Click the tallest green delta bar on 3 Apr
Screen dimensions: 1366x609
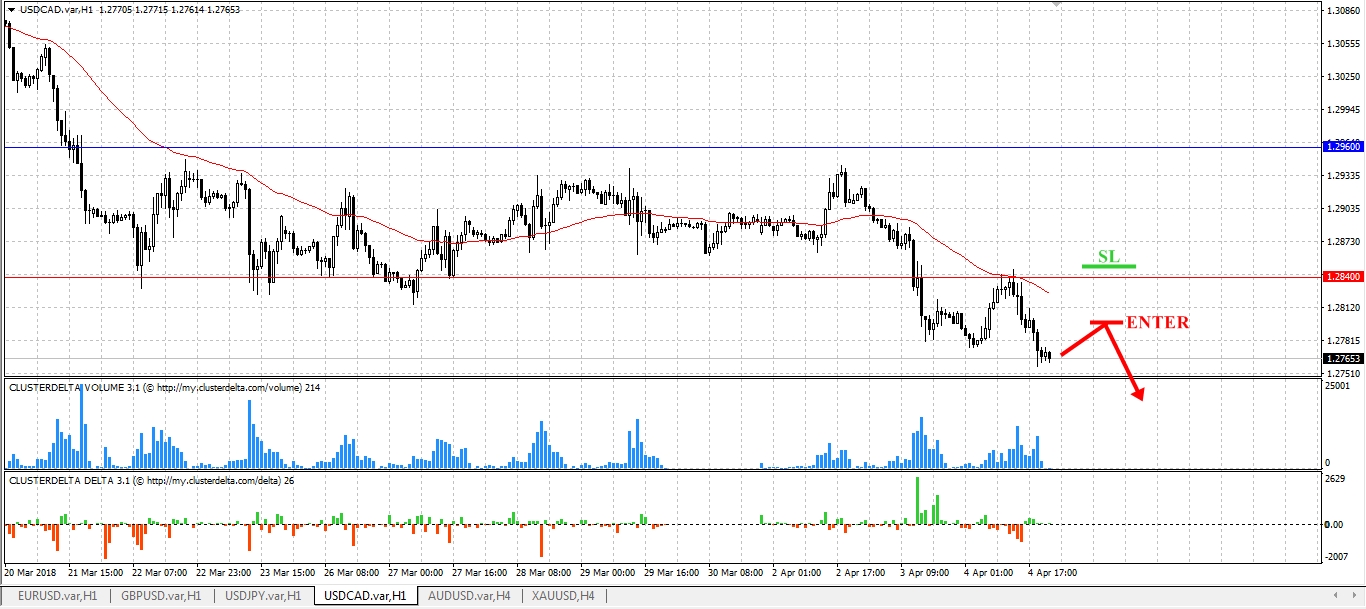click(917, 501)
